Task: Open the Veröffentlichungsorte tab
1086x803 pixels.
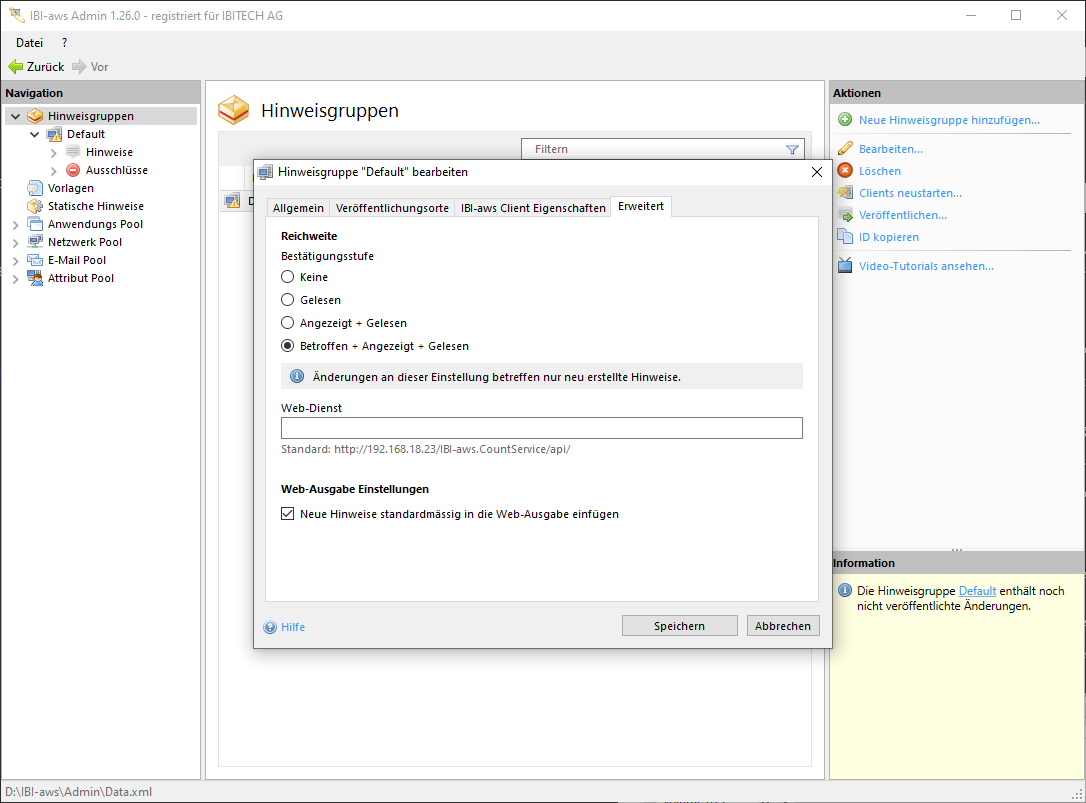Action: [x=392, y=208]
